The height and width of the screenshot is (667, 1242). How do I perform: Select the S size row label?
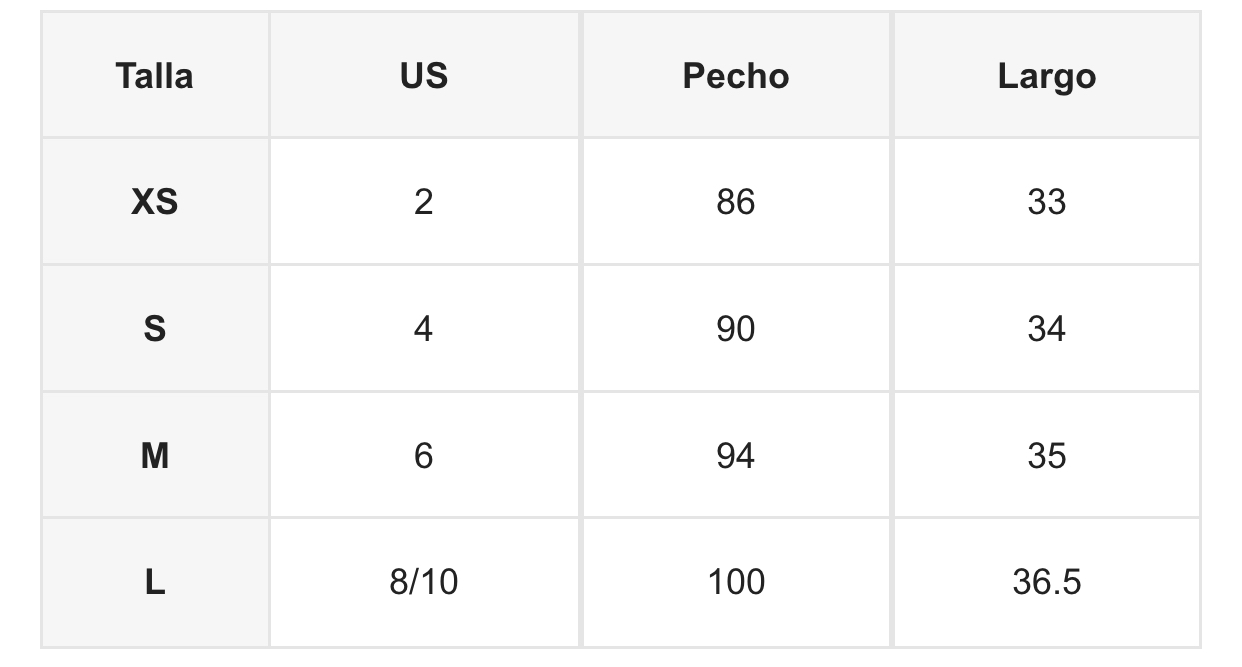coord(154,329)
